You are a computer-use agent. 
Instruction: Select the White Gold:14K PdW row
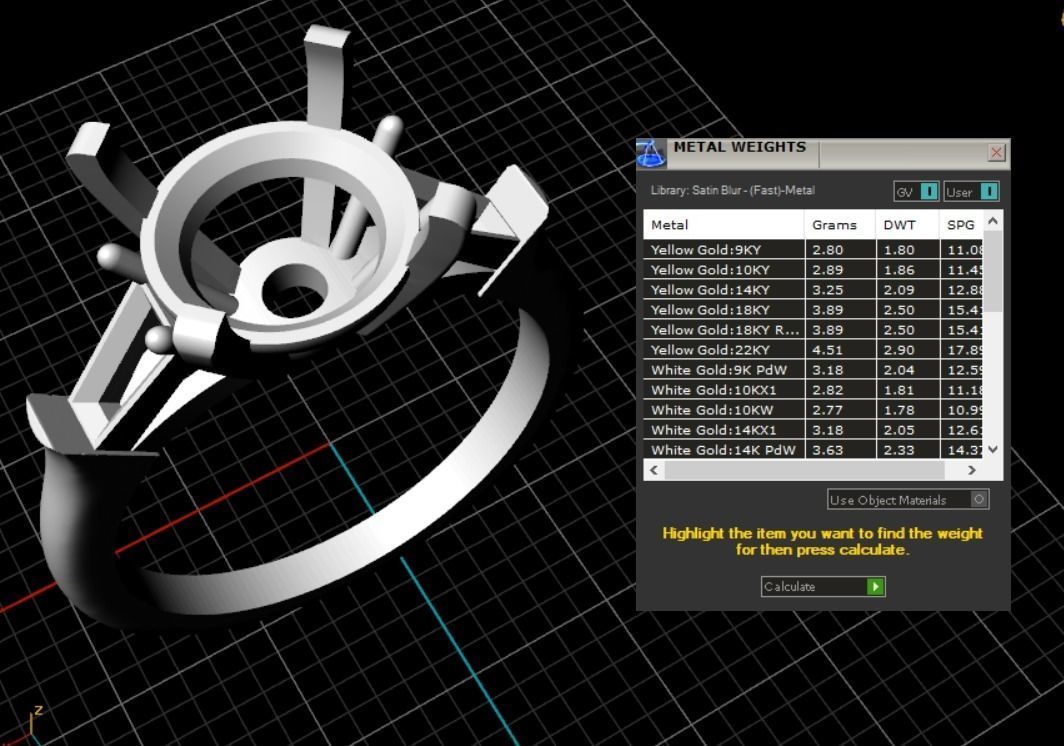coord(813,449)
